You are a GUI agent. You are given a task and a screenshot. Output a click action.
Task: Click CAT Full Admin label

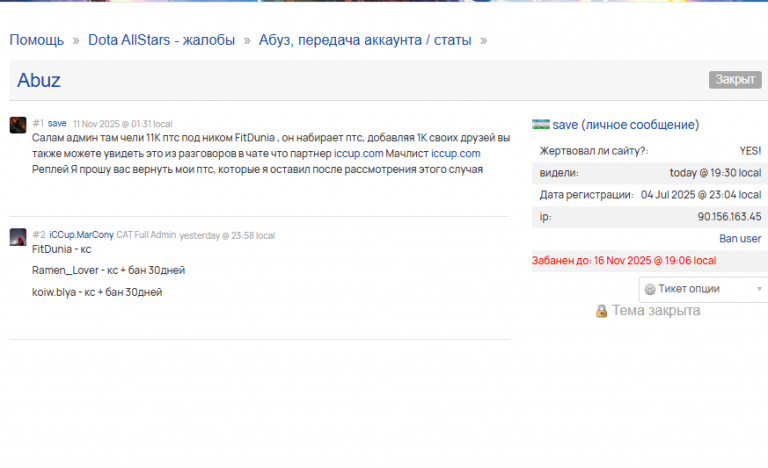tap(146, 235)
